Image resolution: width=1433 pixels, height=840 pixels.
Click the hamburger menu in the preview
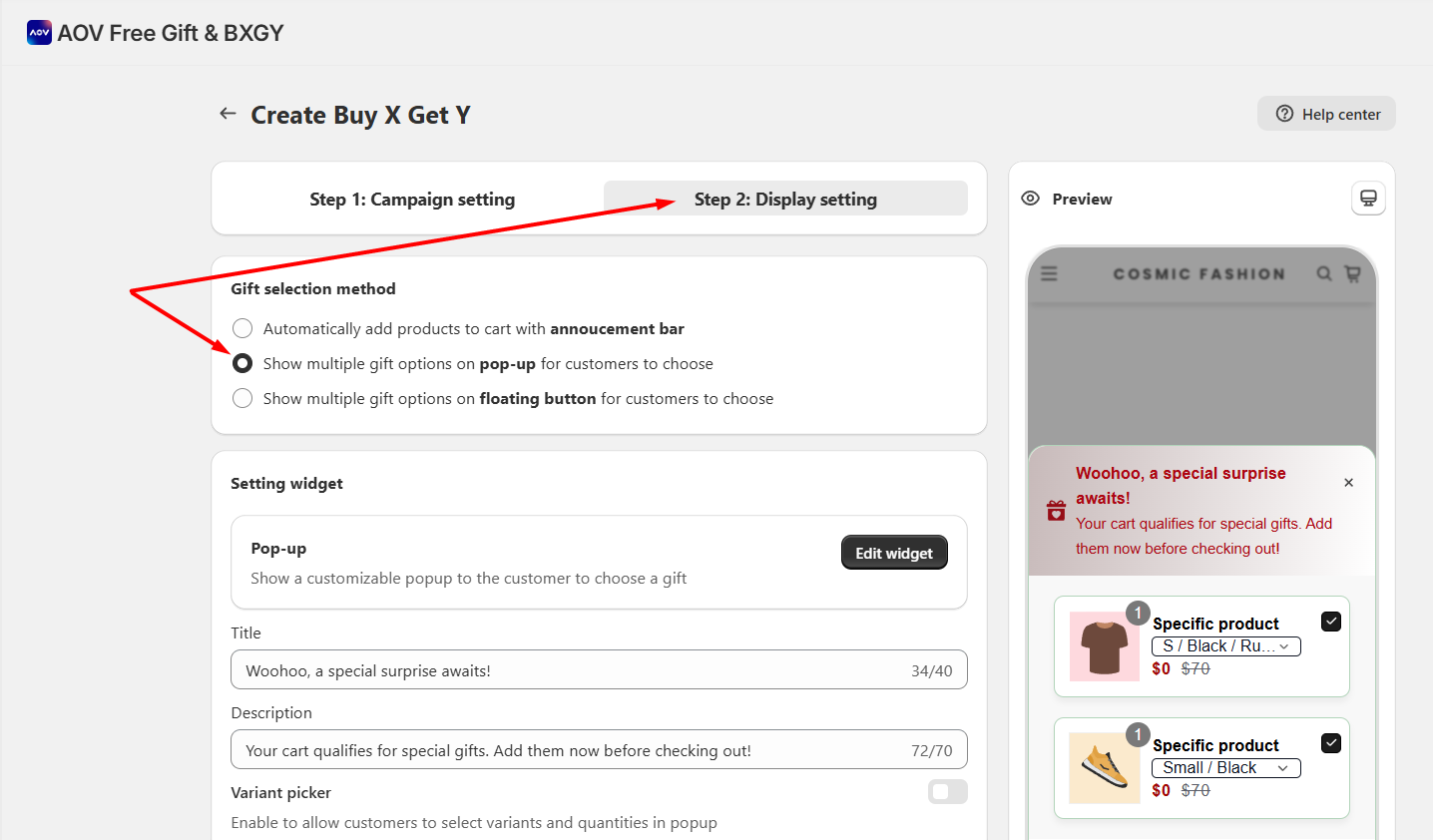(1049, 273)
